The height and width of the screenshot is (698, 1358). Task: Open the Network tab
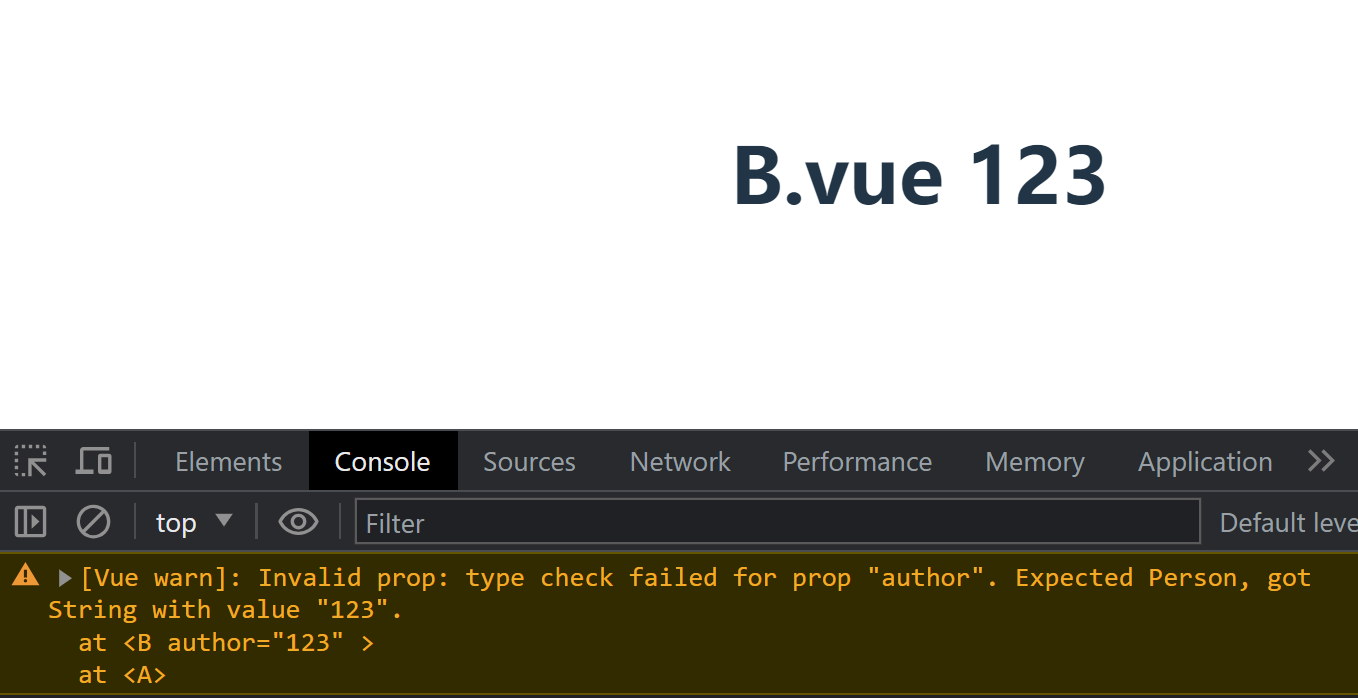[680, 461]
